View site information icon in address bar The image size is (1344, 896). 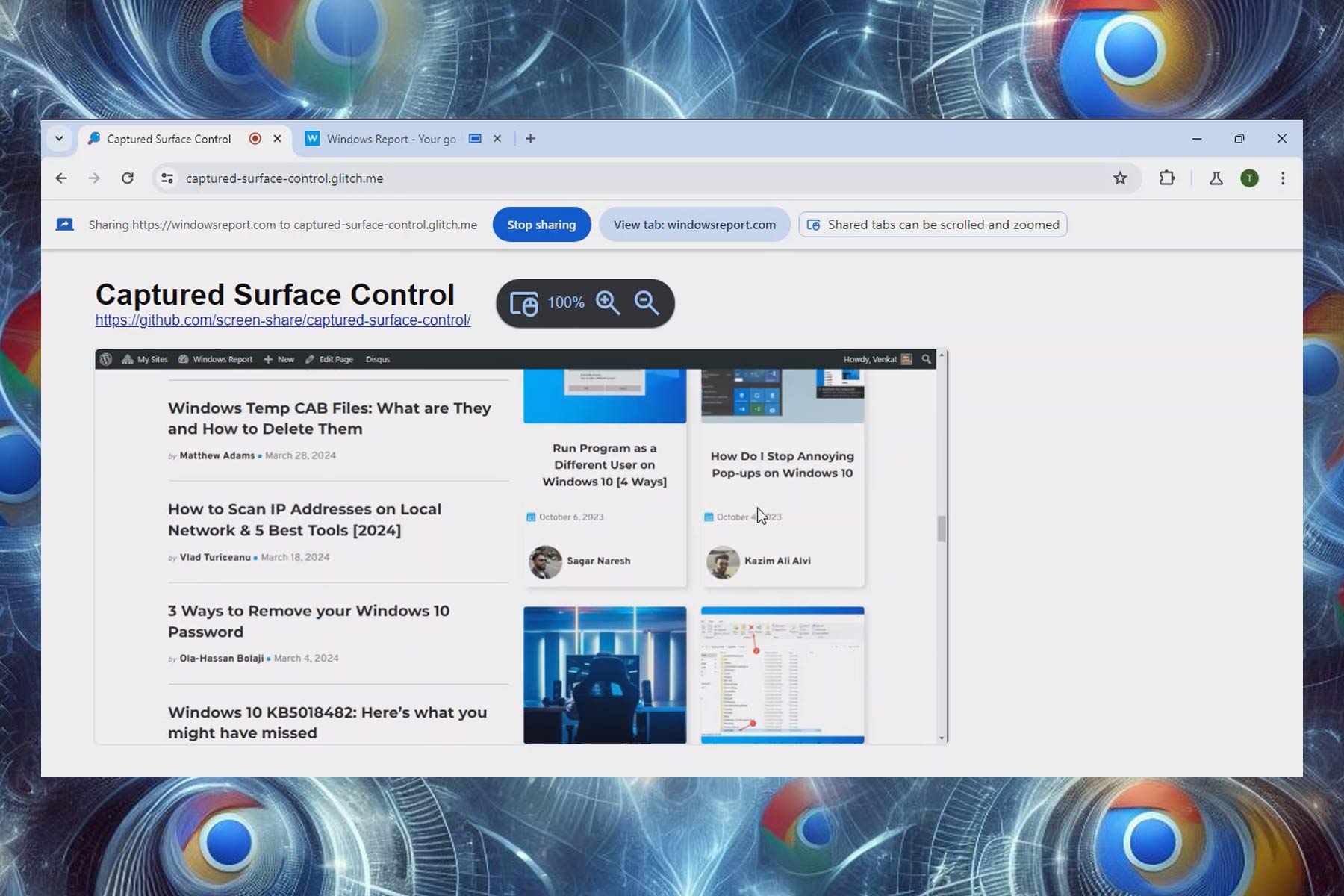[167, 178]
